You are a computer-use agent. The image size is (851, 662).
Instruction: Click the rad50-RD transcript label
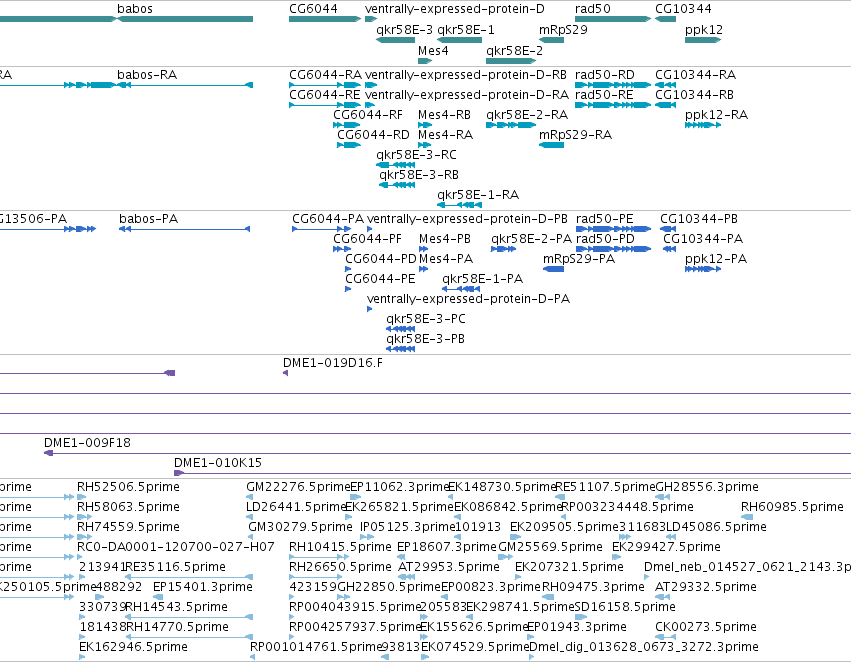click(605, 75)
